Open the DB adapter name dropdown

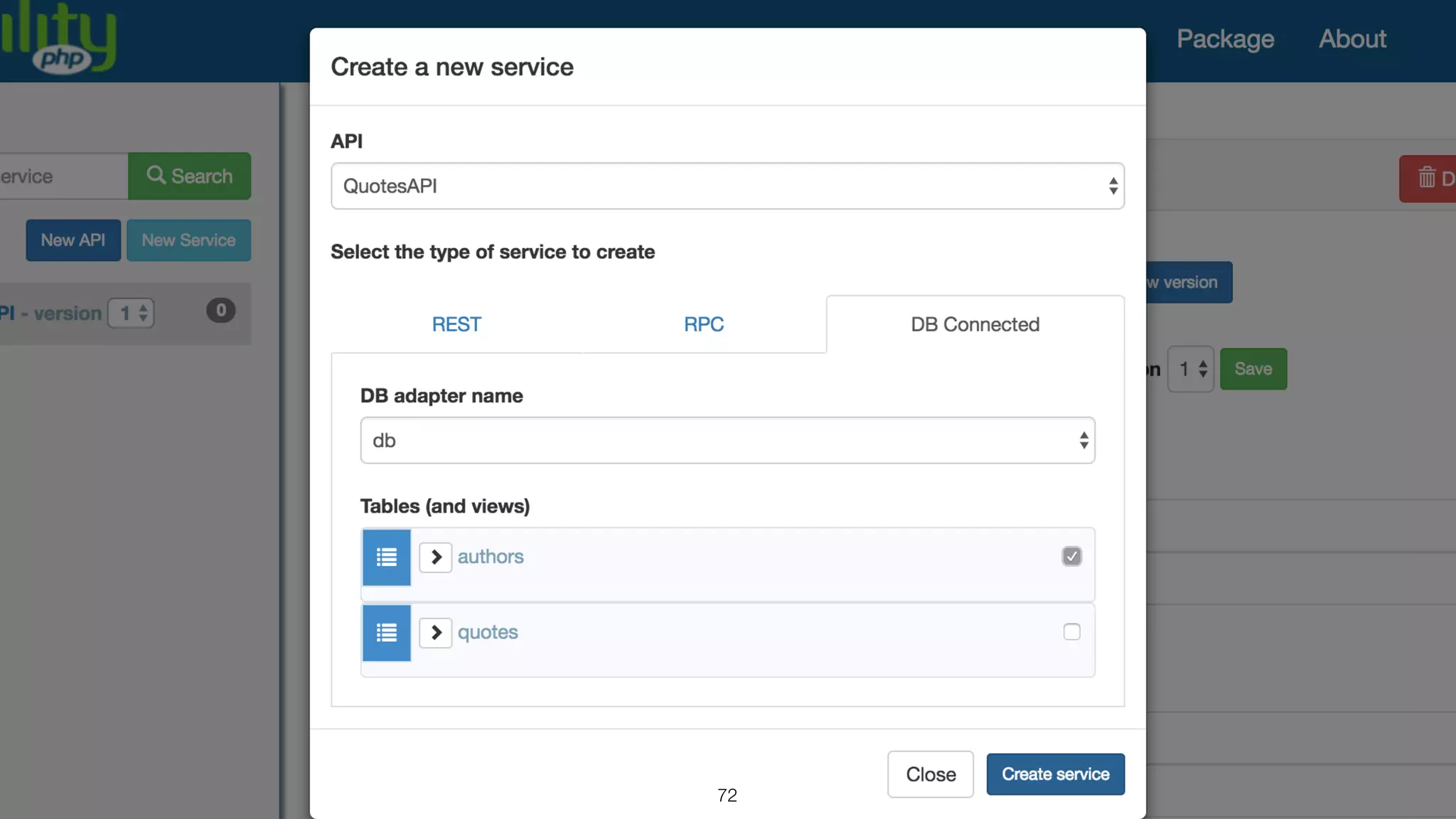point(727,441)
